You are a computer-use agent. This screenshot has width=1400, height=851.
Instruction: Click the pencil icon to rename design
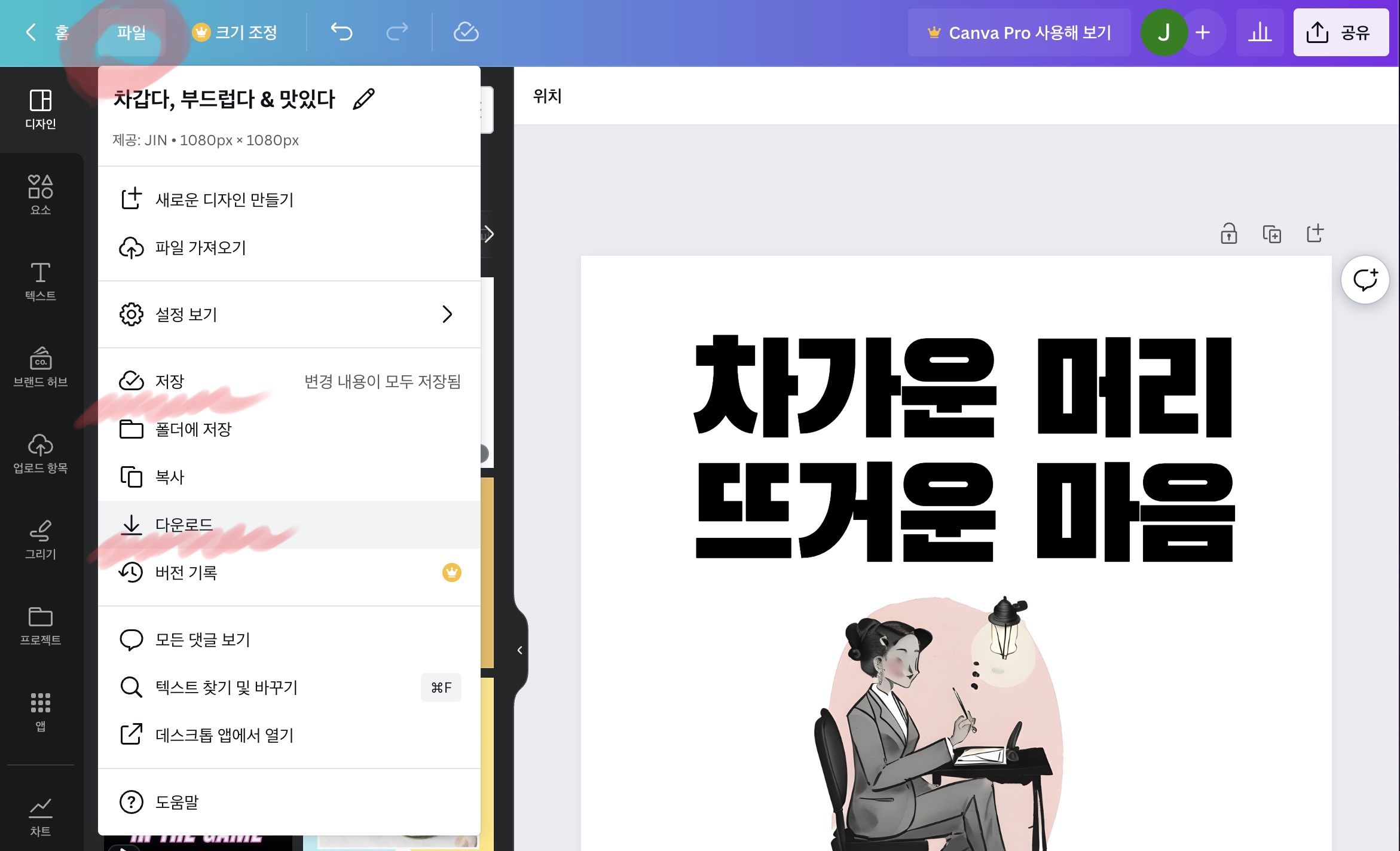tap(363, 99)
